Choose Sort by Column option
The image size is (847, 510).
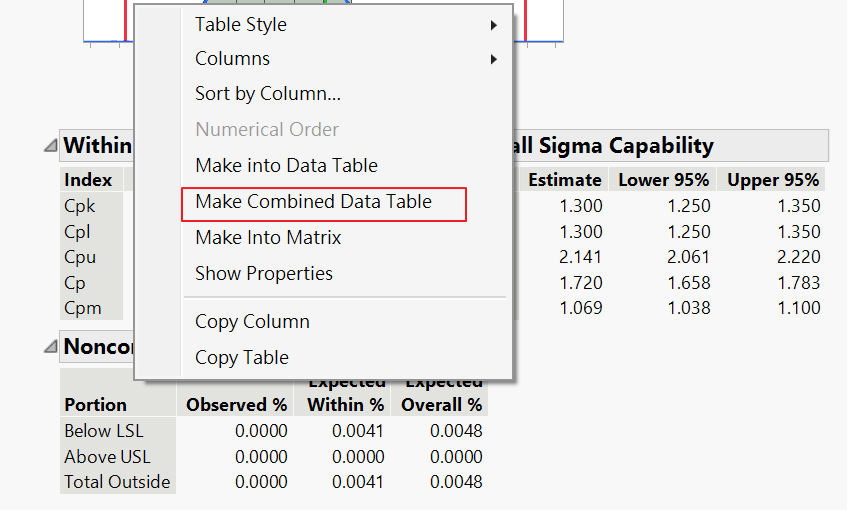pos(268,94)
